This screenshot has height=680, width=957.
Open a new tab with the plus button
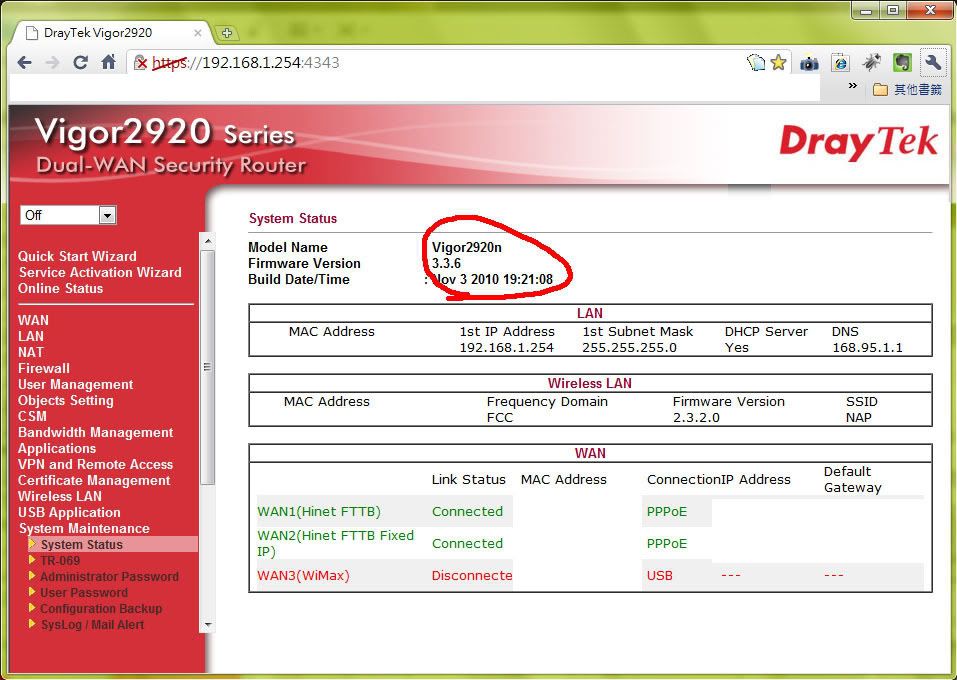pos(226,33)
